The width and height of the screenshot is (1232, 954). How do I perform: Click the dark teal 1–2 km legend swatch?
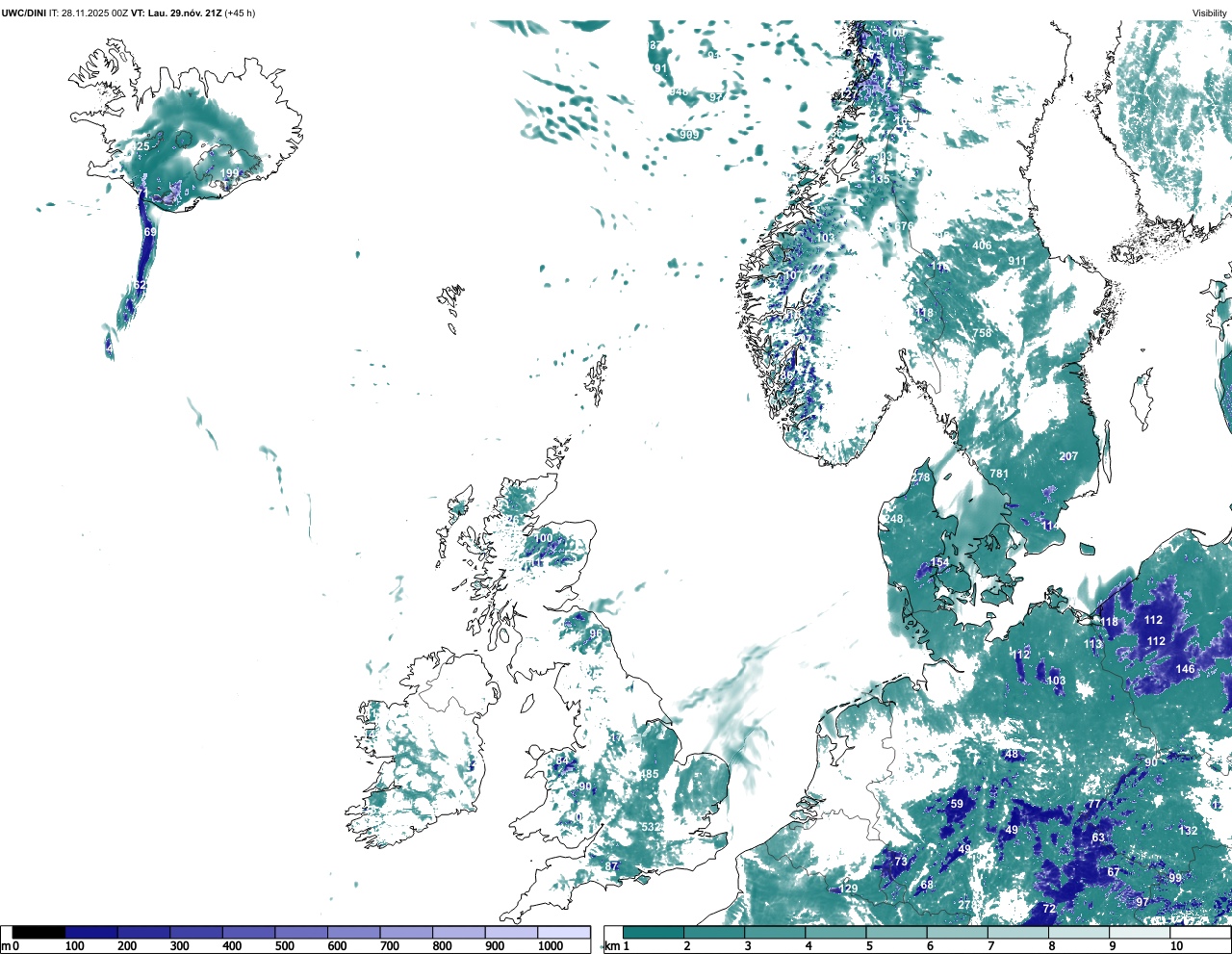pyautogui.click(x=654, y=932)
